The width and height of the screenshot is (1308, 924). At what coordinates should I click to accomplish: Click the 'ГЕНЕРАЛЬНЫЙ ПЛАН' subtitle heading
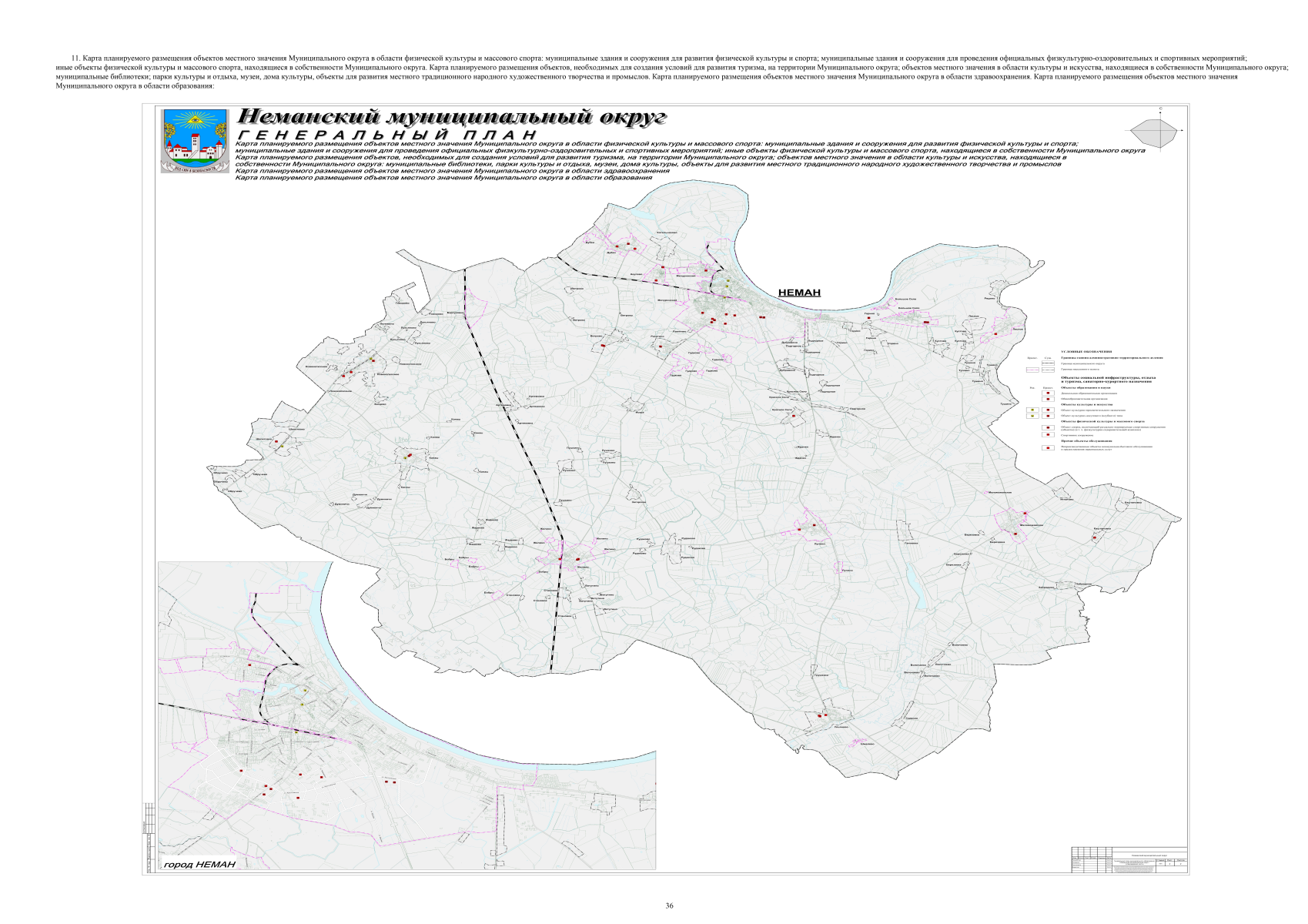386,136
